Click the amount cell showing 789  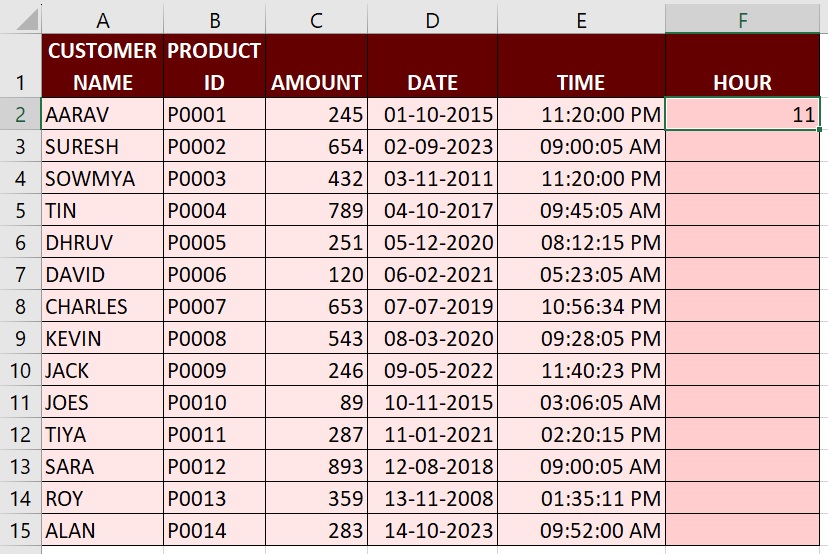tap(316, 210)
